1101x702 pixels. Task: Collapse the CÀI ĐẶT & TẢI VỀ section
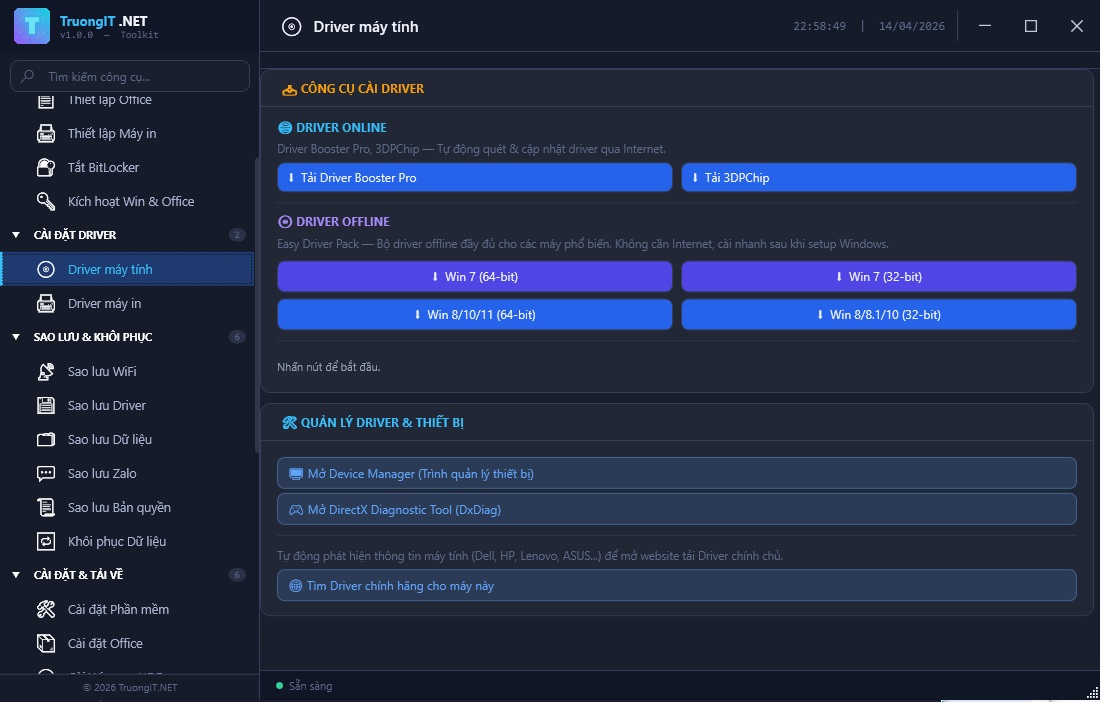(16, 575)
